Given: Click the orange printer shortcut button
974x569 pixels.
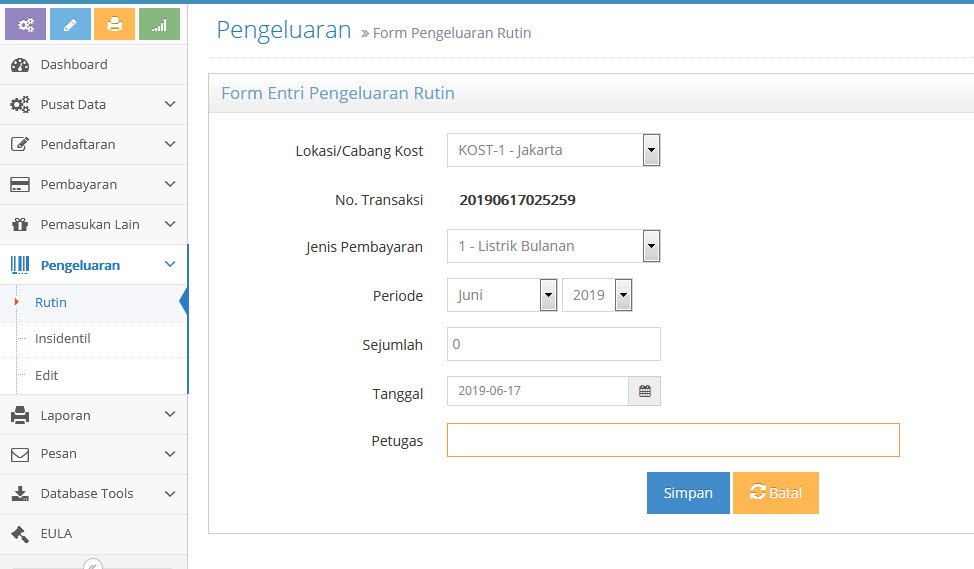Looking at the screenshot, I should 114,24.
